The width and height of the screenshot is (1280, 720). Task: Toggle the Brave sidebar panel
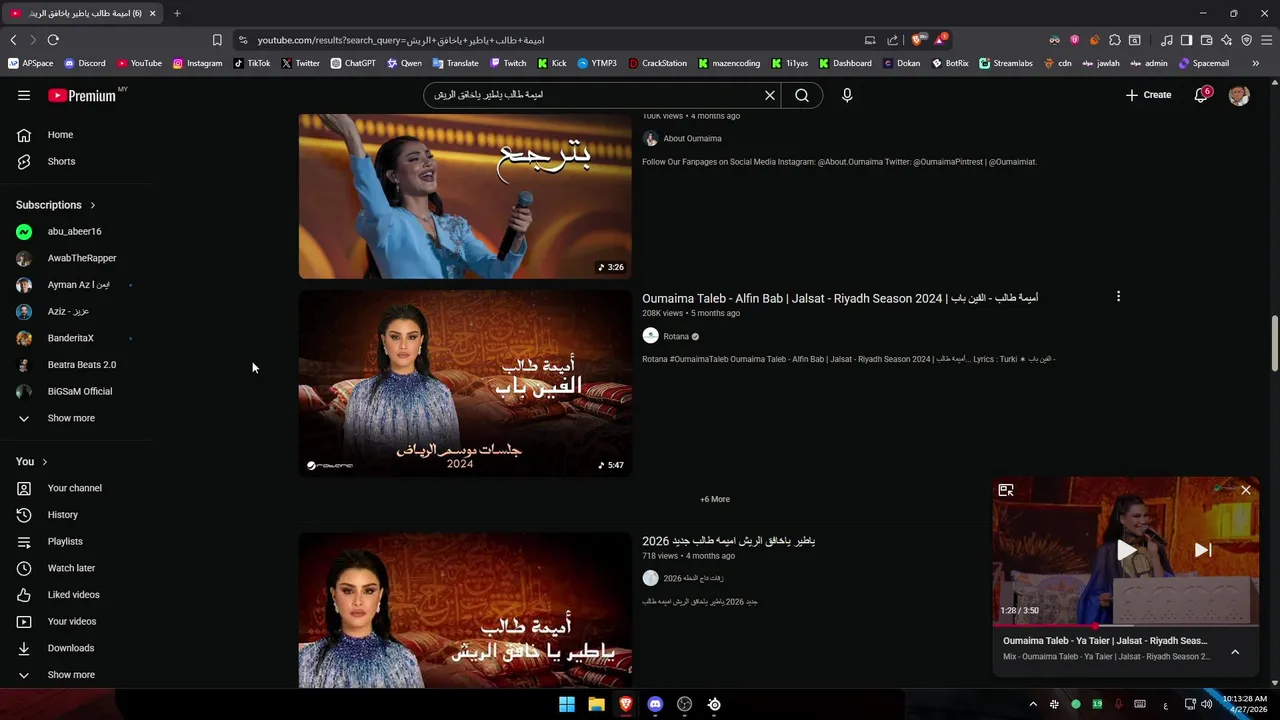[x=1186, y=40]
